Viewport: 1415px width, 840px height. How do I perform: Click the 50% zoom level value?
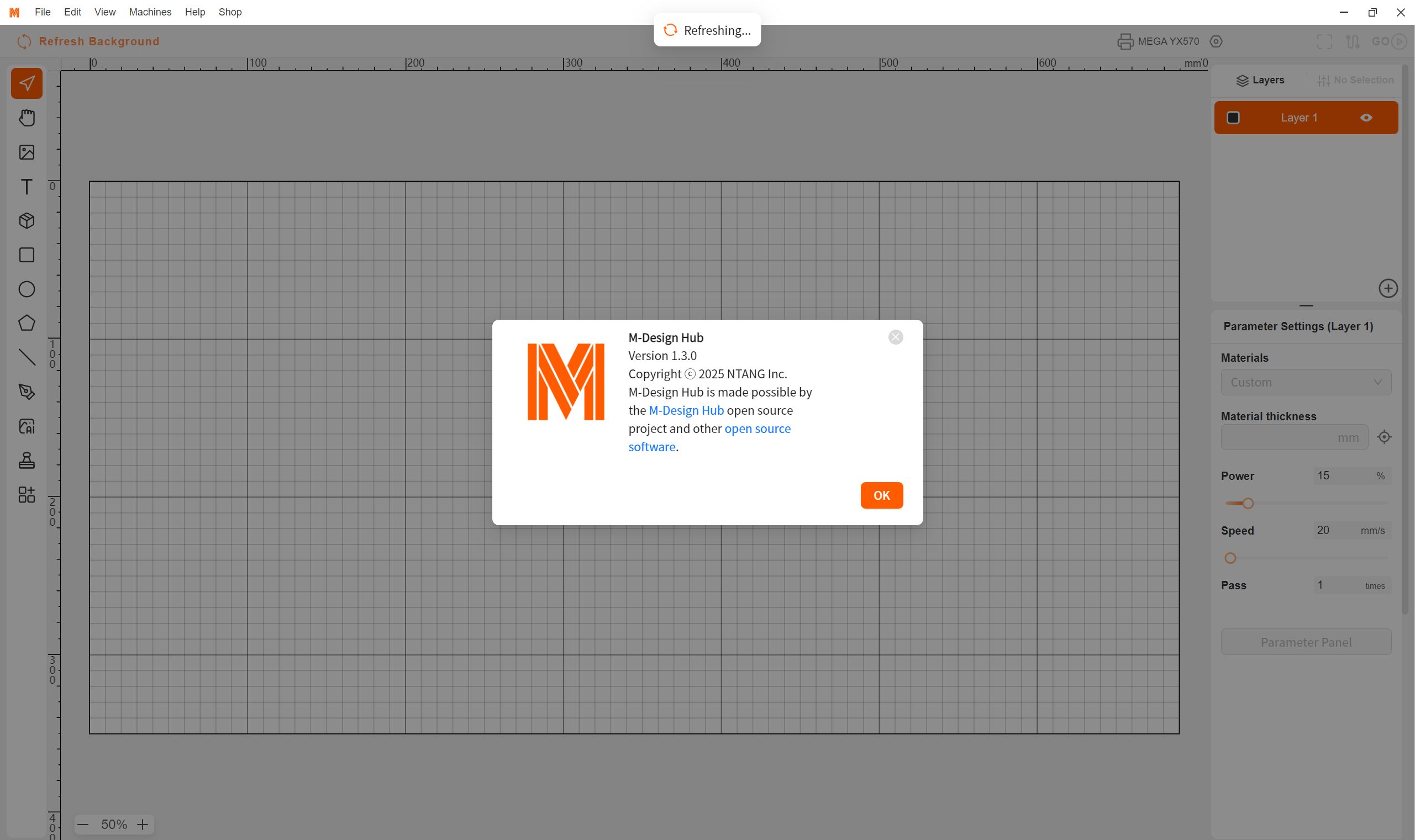pos(114,824)
